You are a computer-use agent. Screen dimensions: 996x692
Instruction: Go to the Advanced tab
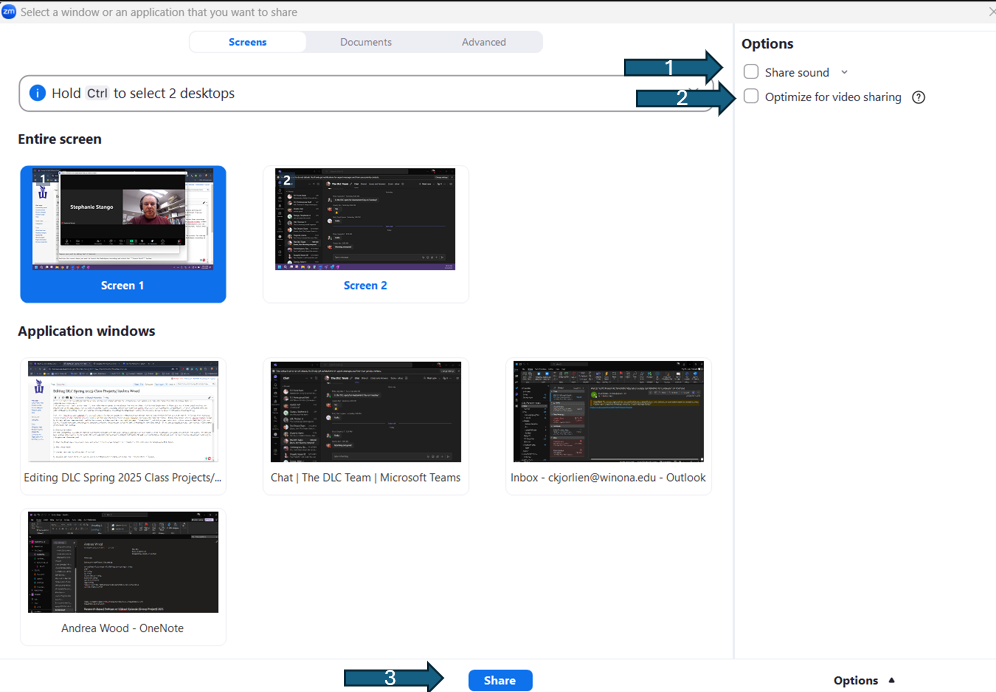tap(483, 42)
